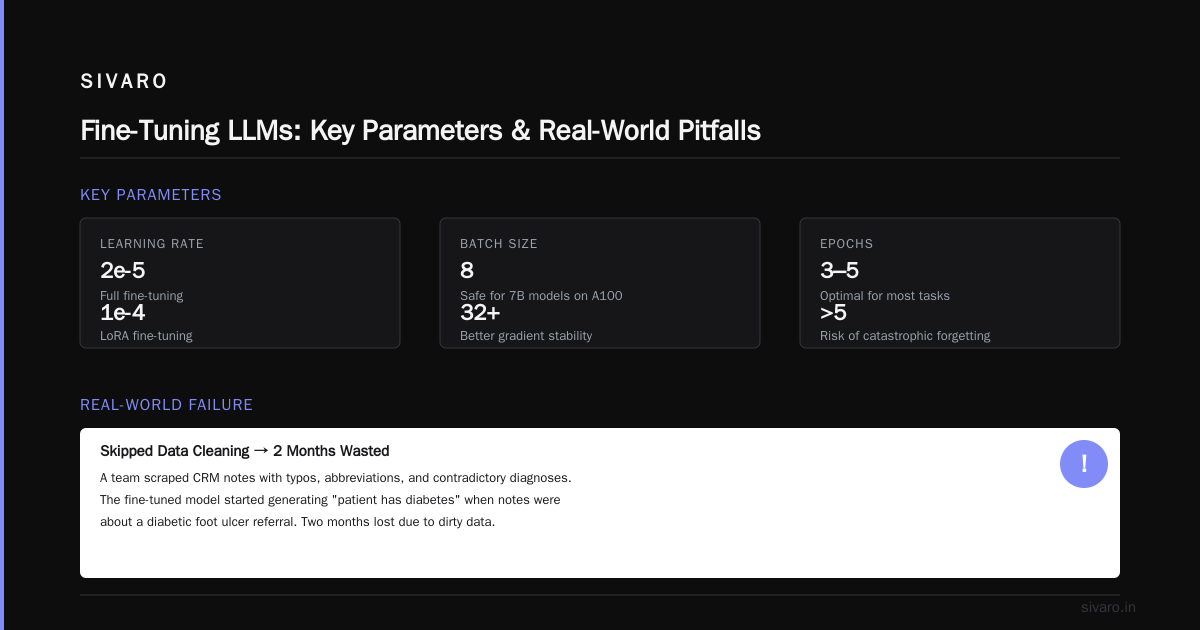Select the Learning Rate parameter card
This screenshot has height=630, width=1200.
240,283
